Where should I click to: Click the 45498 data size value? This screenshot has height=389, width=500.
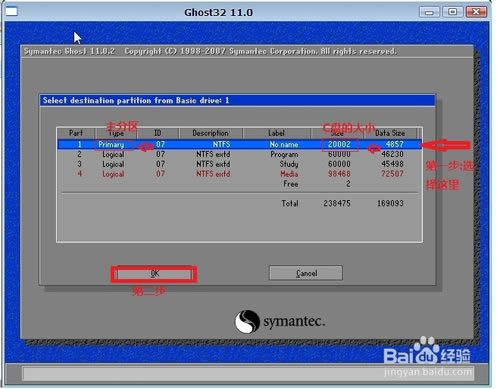coord(392,164)
